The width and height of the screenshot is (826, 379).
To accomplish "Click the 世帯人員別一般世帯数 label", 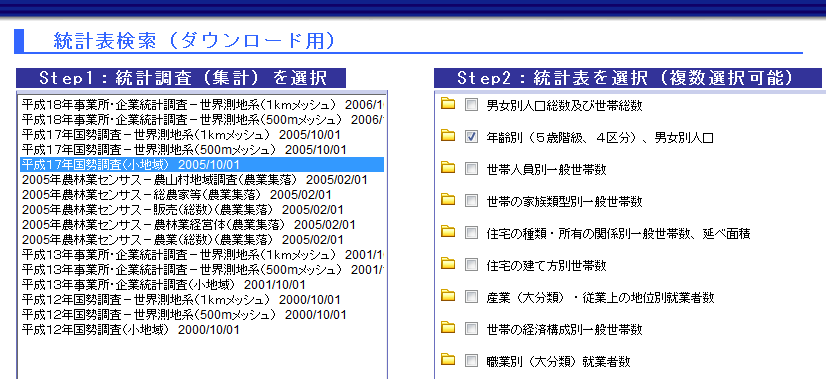I will pos(547,169).
